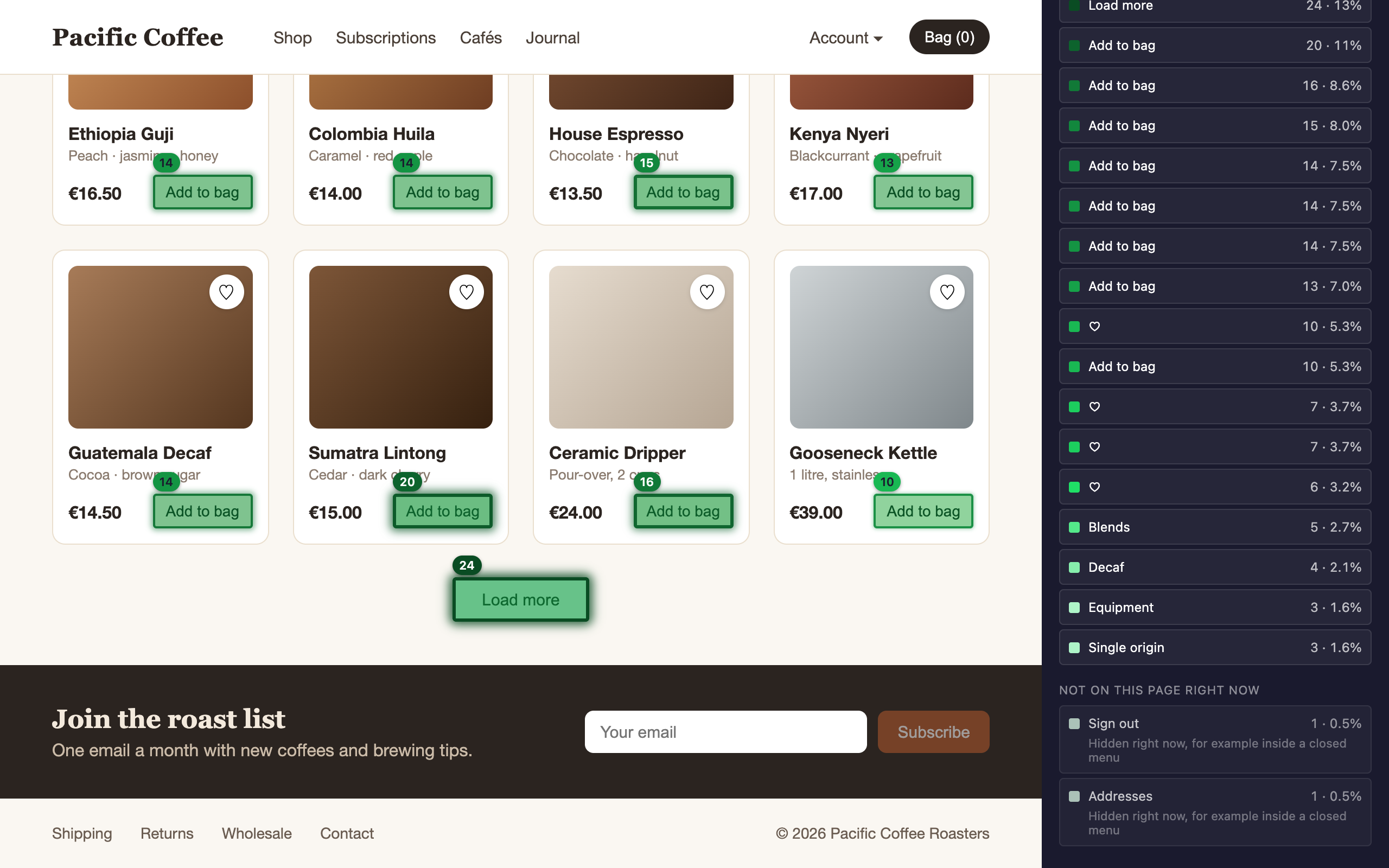The width and height of the screenshot is (1389, 868).
Task: Open the Shop nav item
Action: pyautogui.click(x=292, y=38)
